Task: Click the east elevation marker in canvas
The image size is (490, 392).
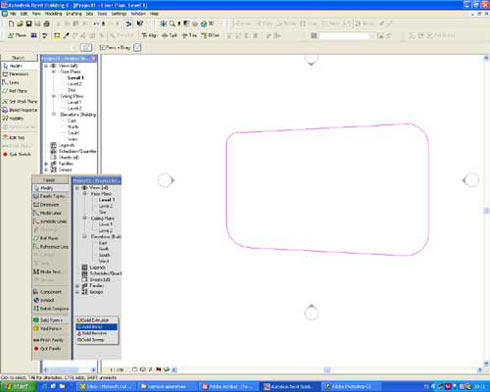Action: pyautogui.click(x=471, y=180)
